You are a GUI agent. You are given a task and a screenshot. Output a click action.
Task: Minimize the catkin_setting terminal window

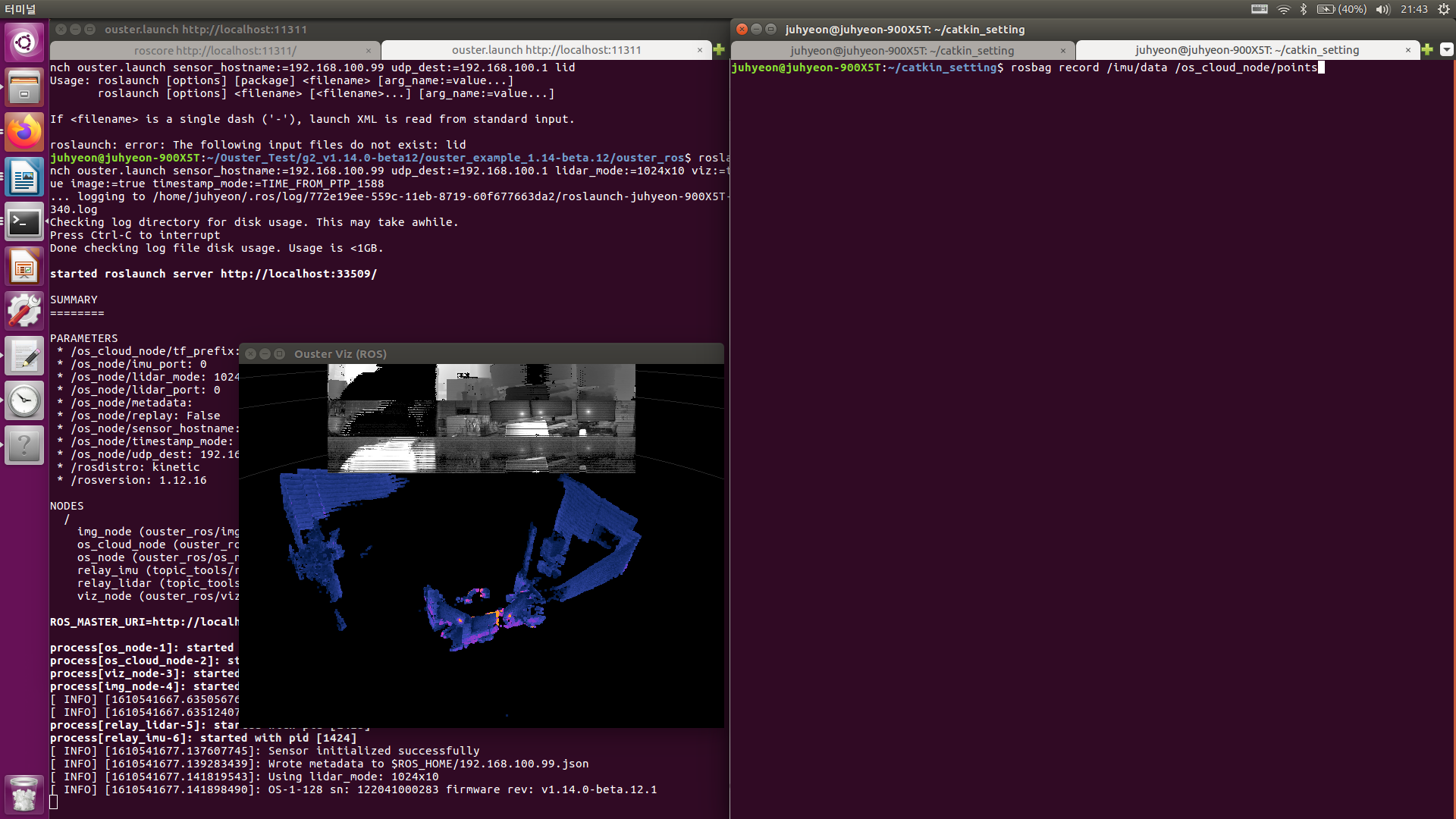tap(757, 30)
